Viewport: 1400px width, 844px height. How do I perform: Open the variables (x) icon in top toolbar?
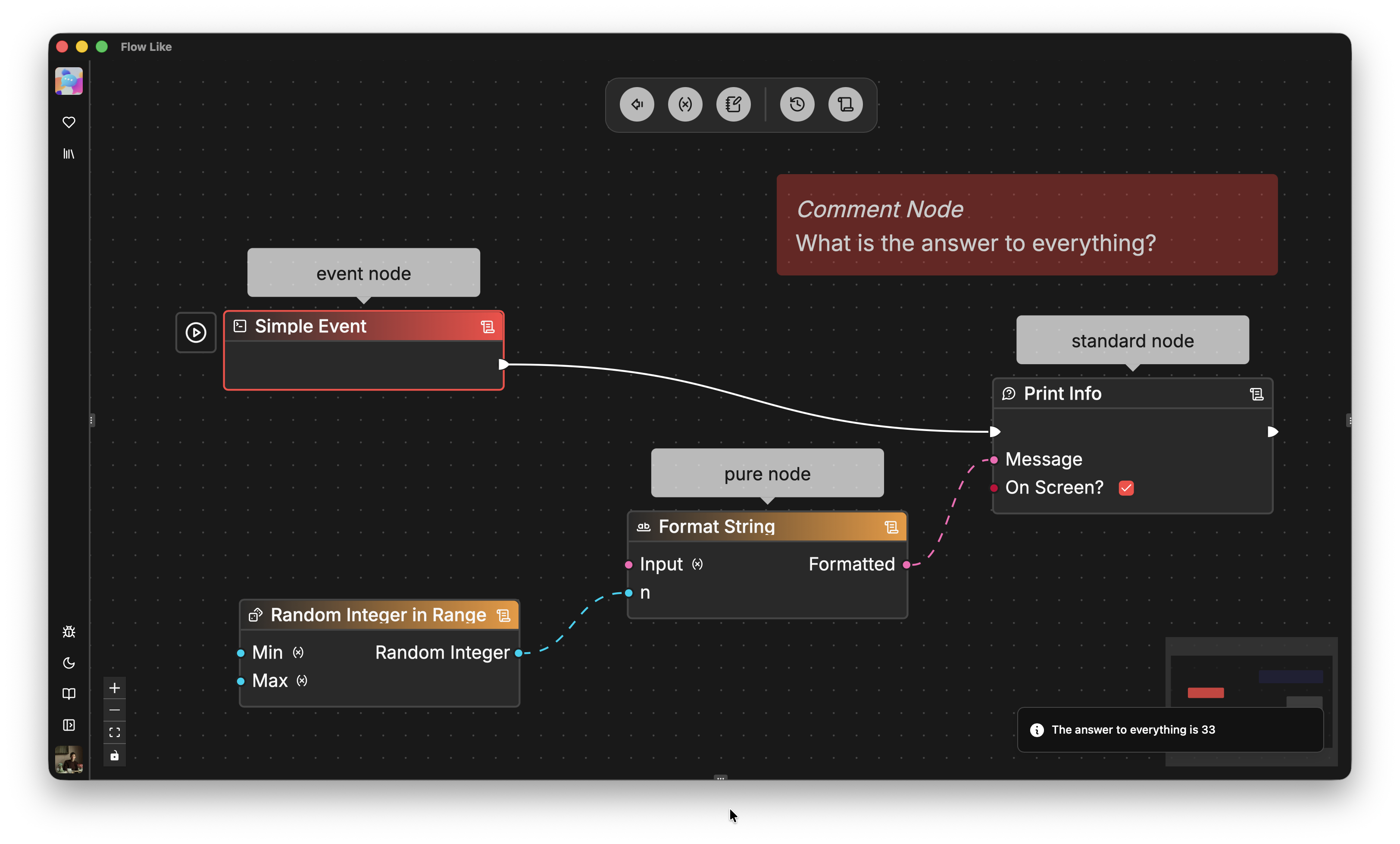coord(685,104)
